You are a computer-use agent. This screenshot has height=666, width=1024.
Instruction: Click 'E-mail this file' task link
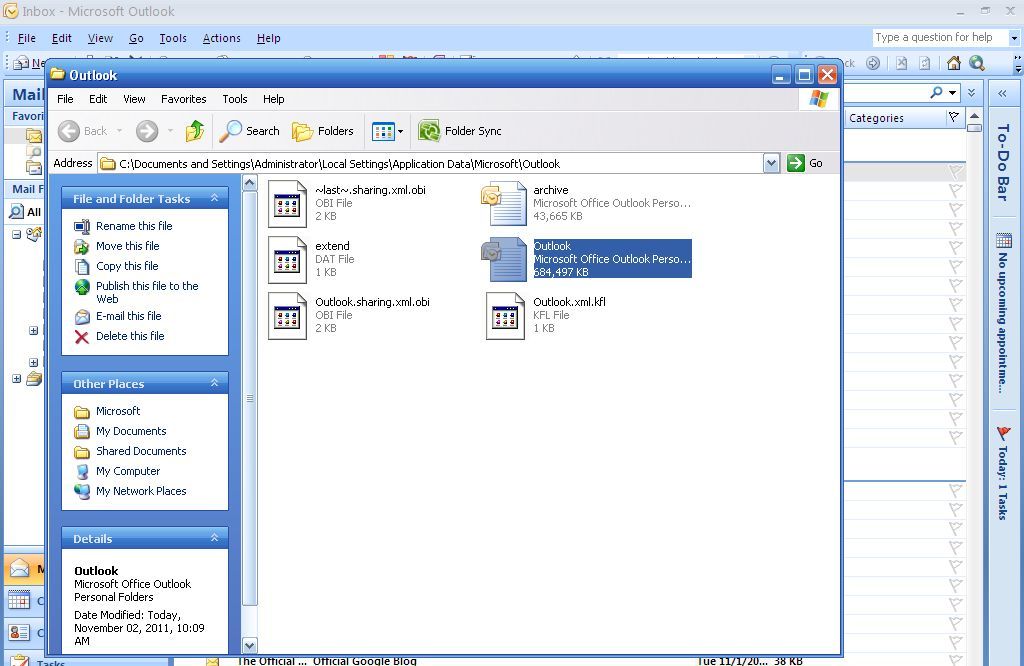(x=129, y=316)
